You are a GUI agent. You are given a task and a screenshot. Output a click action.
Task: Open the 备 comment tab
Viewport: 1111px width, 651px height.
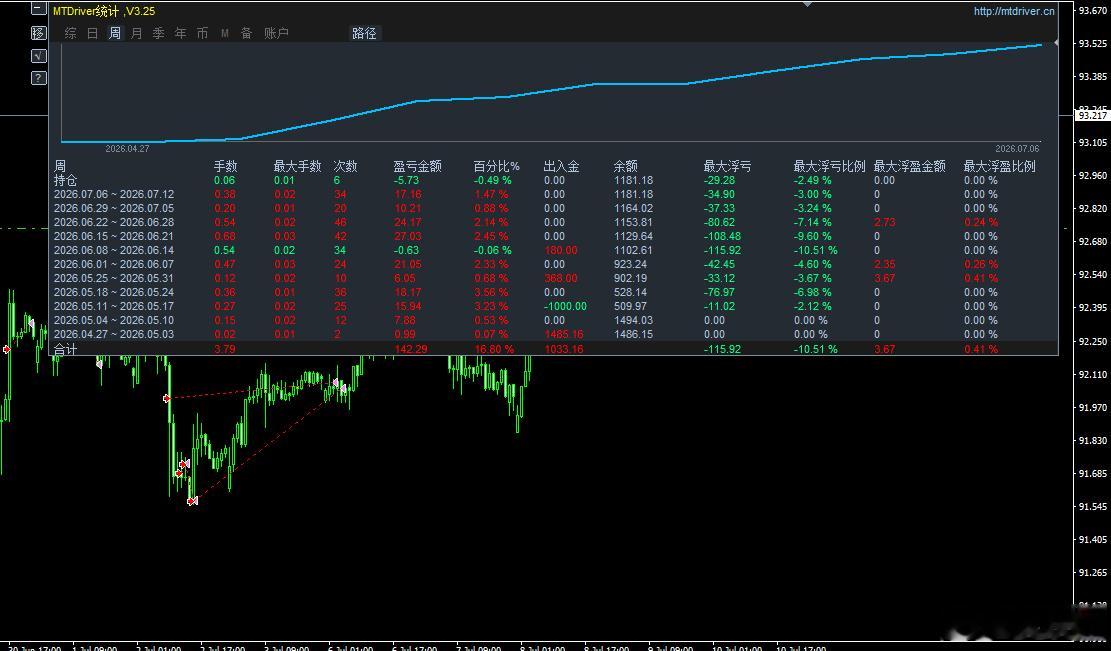tap(247, 33)
